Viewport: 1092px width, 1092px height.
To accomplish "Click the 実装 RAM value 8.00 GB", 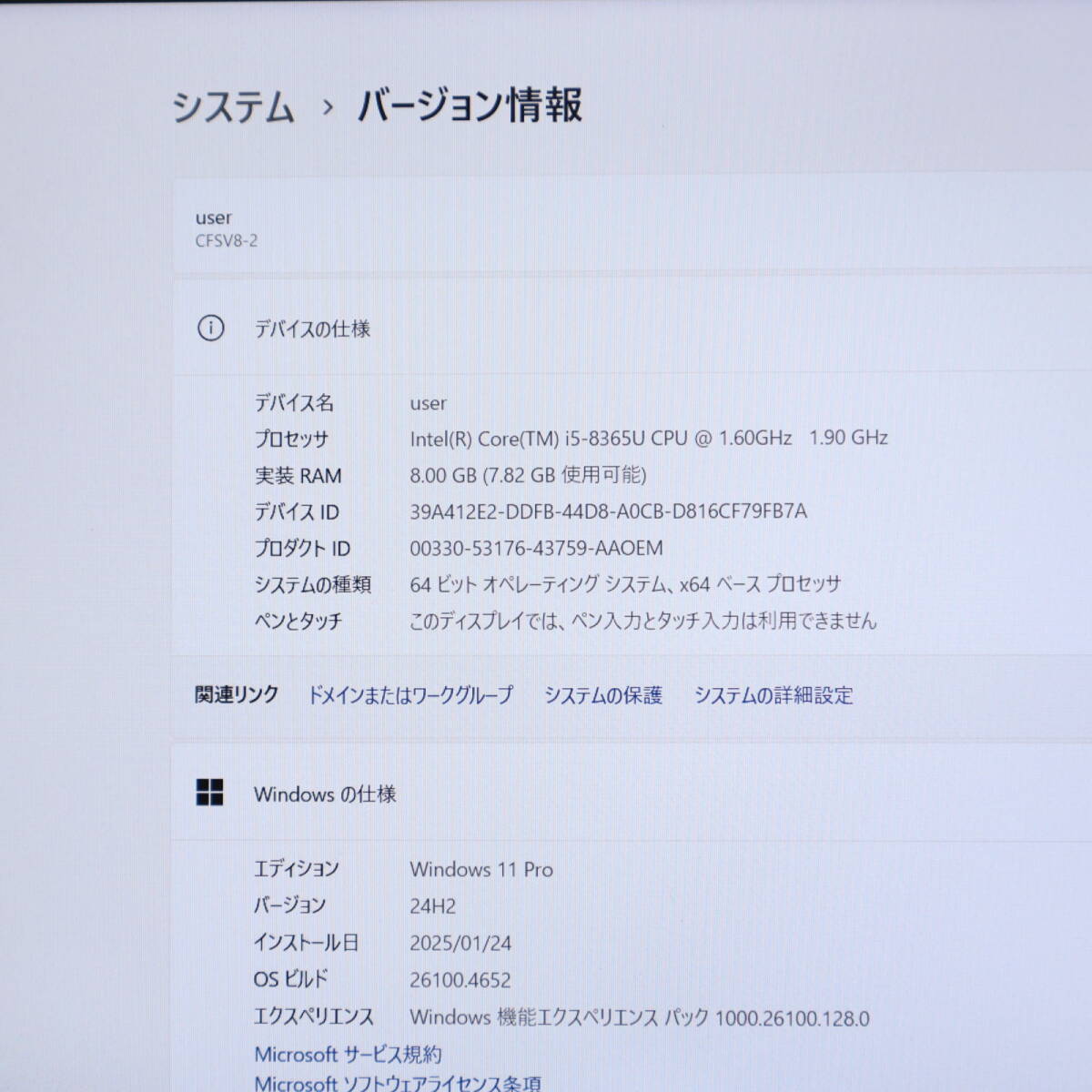I will 528,475.
